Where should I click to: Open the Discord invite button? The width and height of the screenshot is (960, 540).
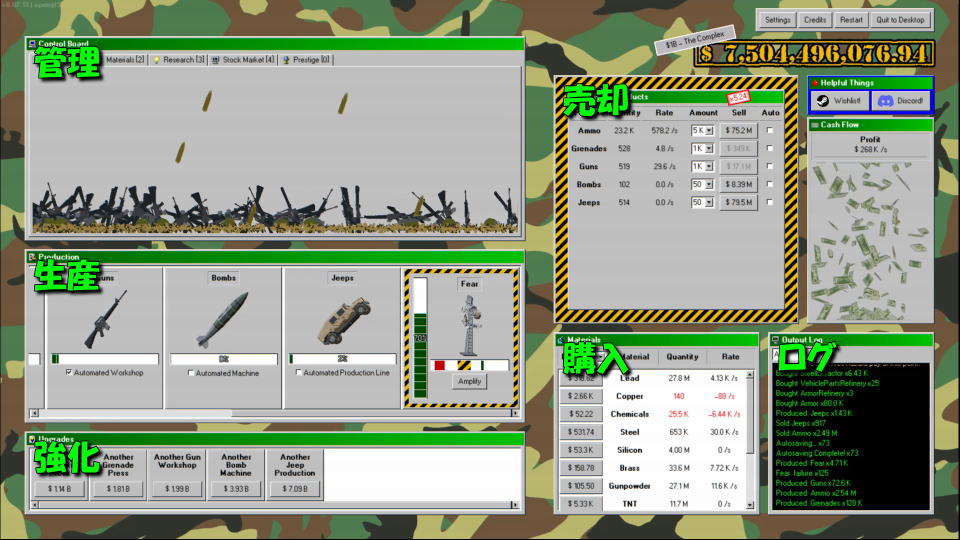(900, 101)
